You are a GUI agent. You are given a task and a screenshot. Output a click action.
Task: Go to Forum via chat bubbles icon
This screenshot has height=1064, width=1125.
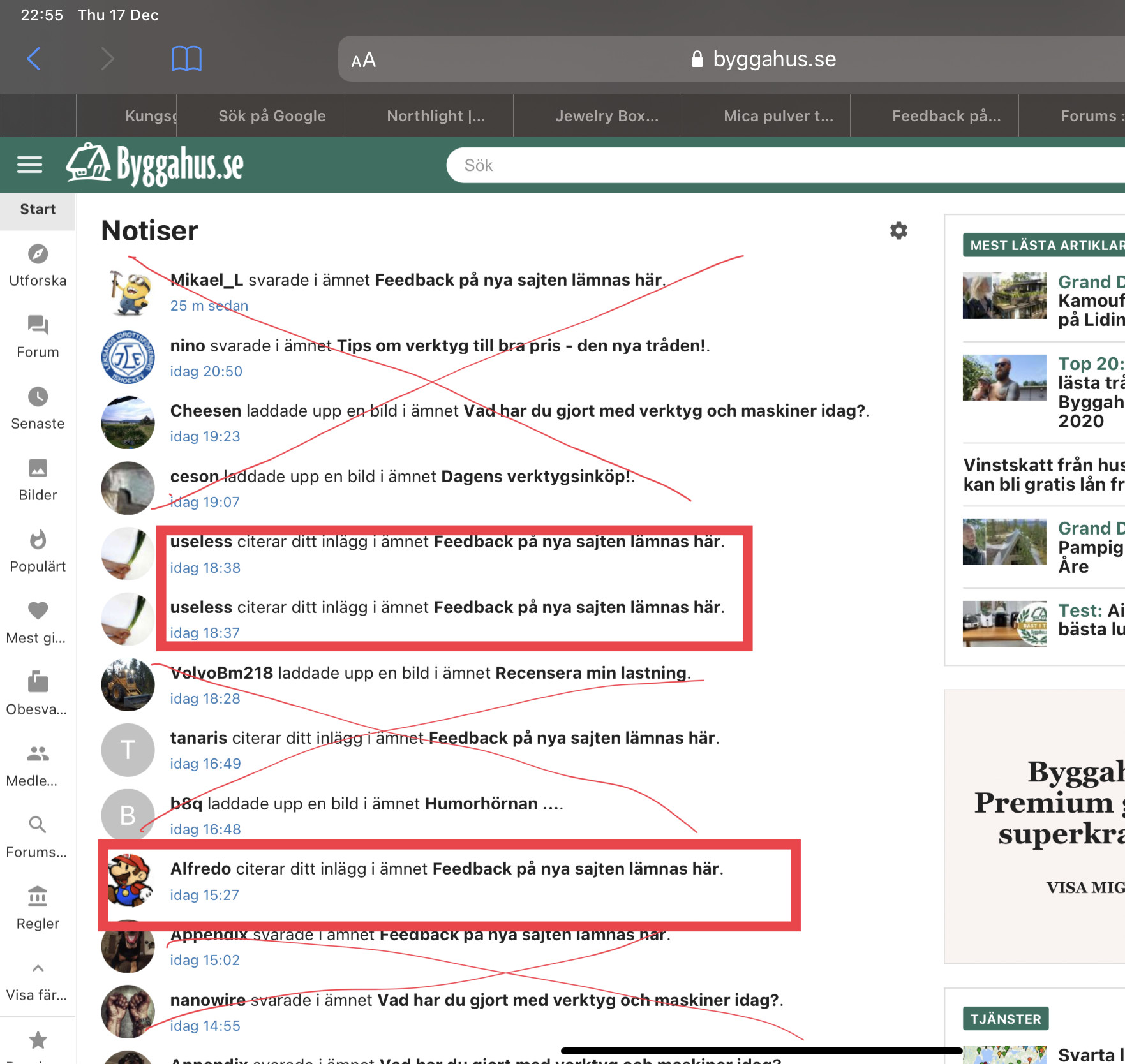38,325
